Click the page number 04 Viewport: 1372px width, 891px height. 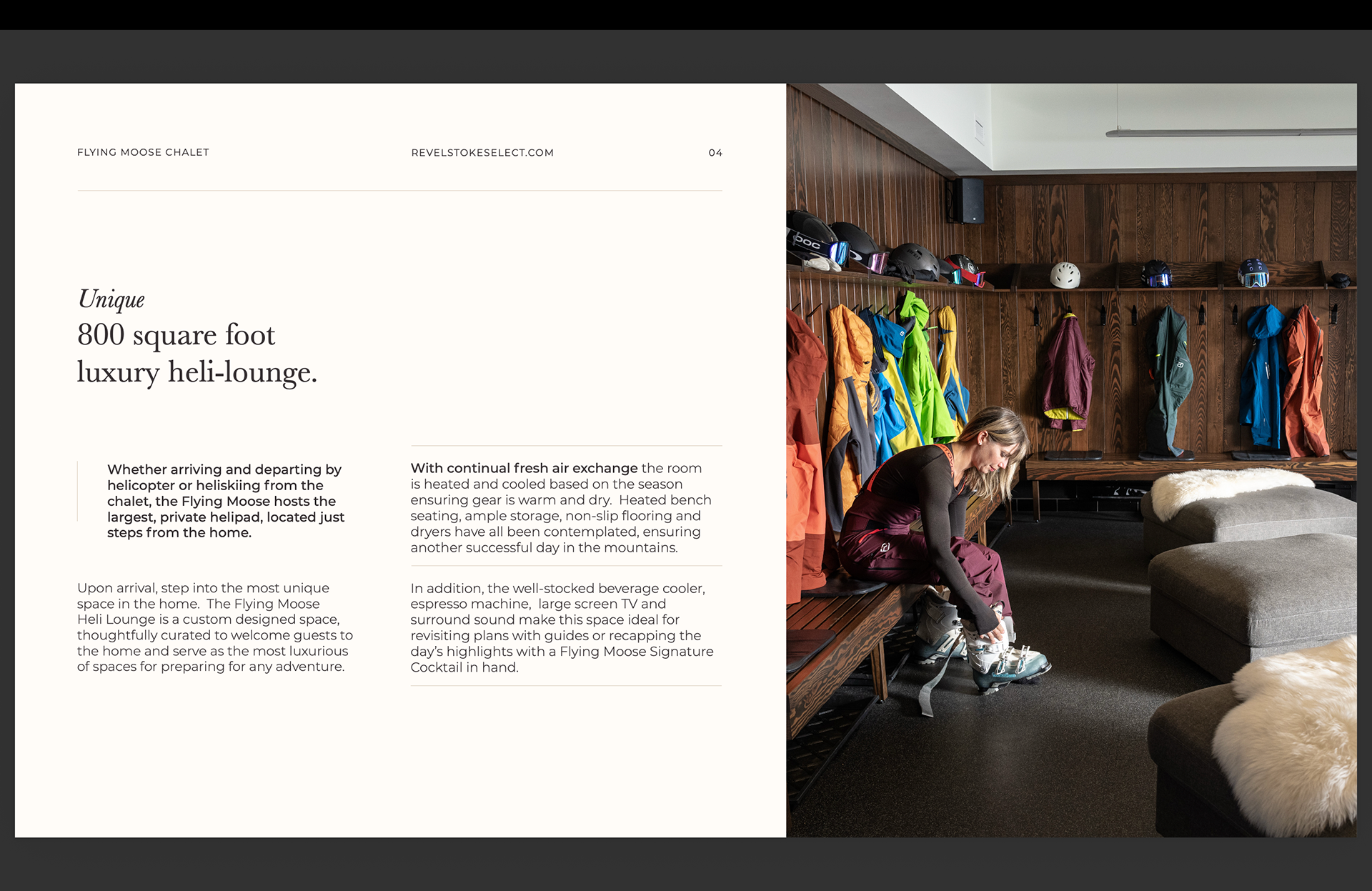715,153
